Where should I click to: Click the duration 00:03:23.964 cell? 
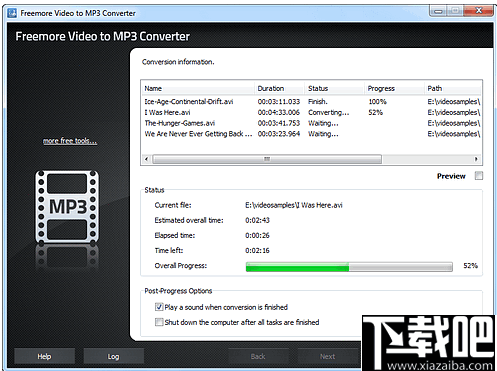279,134
